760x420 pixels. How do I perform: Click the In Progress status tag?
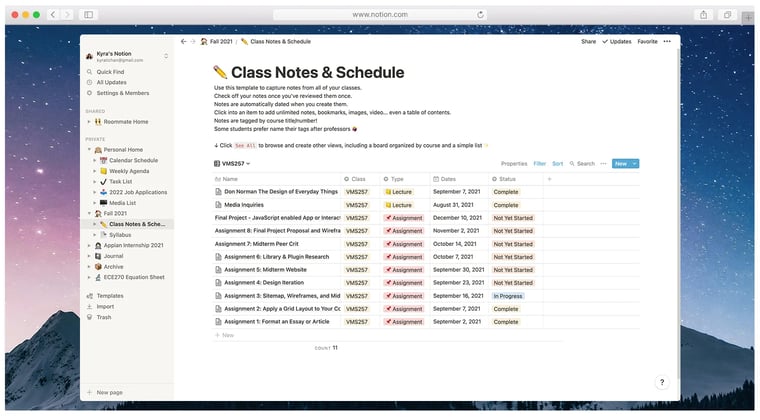[507, 296]
